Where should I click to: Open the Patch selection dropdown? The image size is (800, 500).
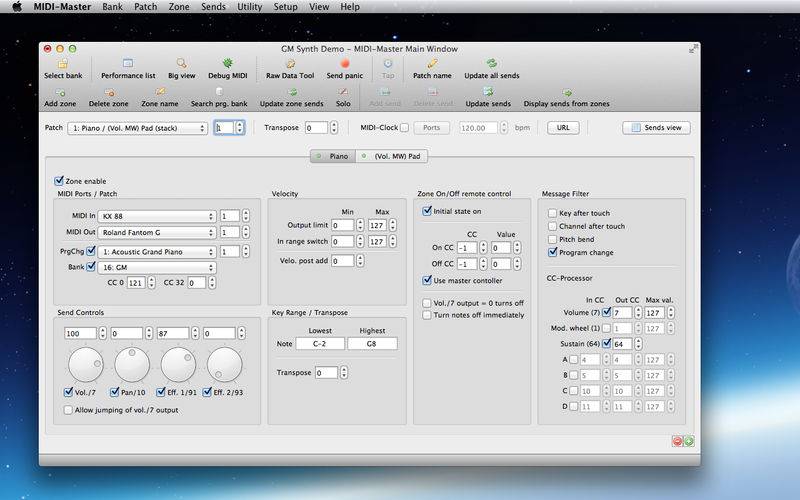coord(137,128)
